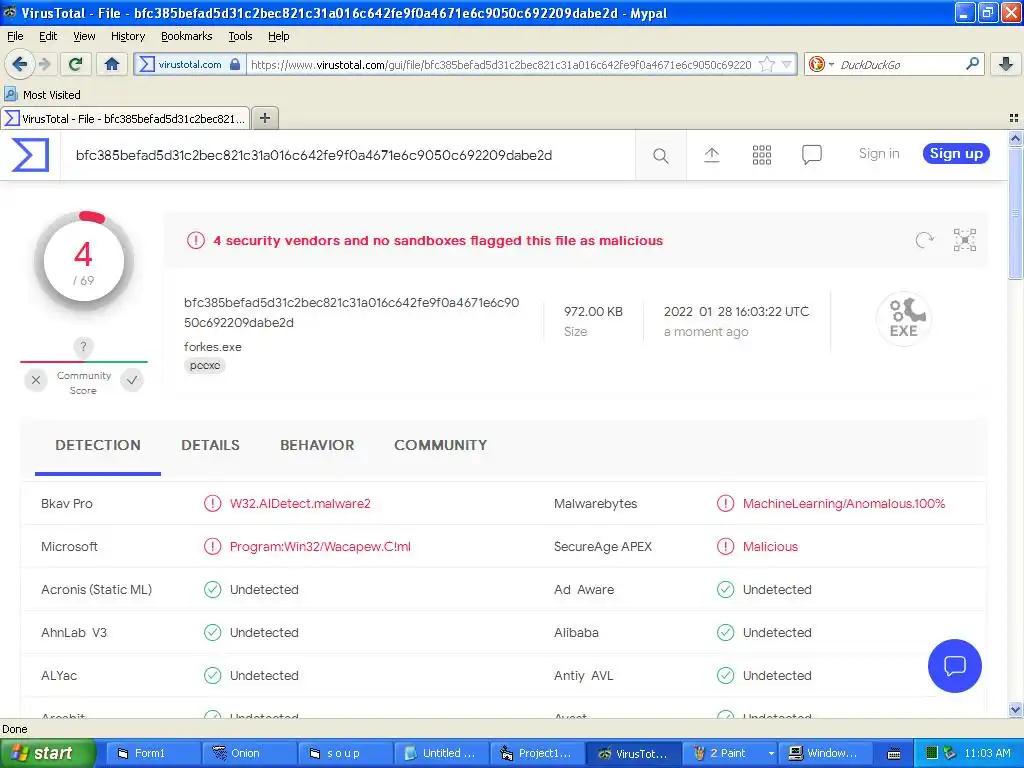Image resolution: width=1024 pixels, height=768 pixels.
Task: Open the Help menu
Action: [x=278, y=36]
